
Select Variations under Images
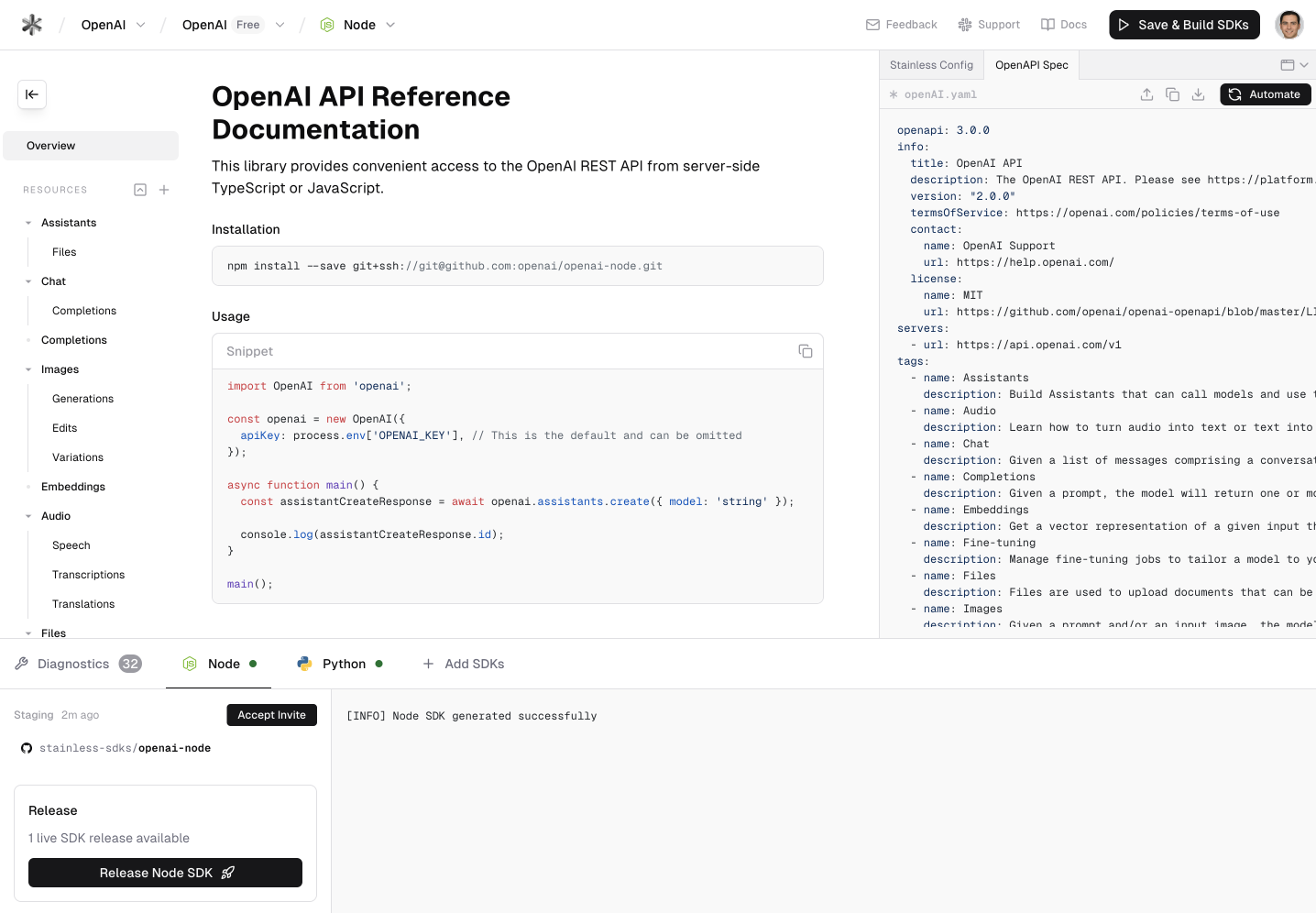coord(78,457)
